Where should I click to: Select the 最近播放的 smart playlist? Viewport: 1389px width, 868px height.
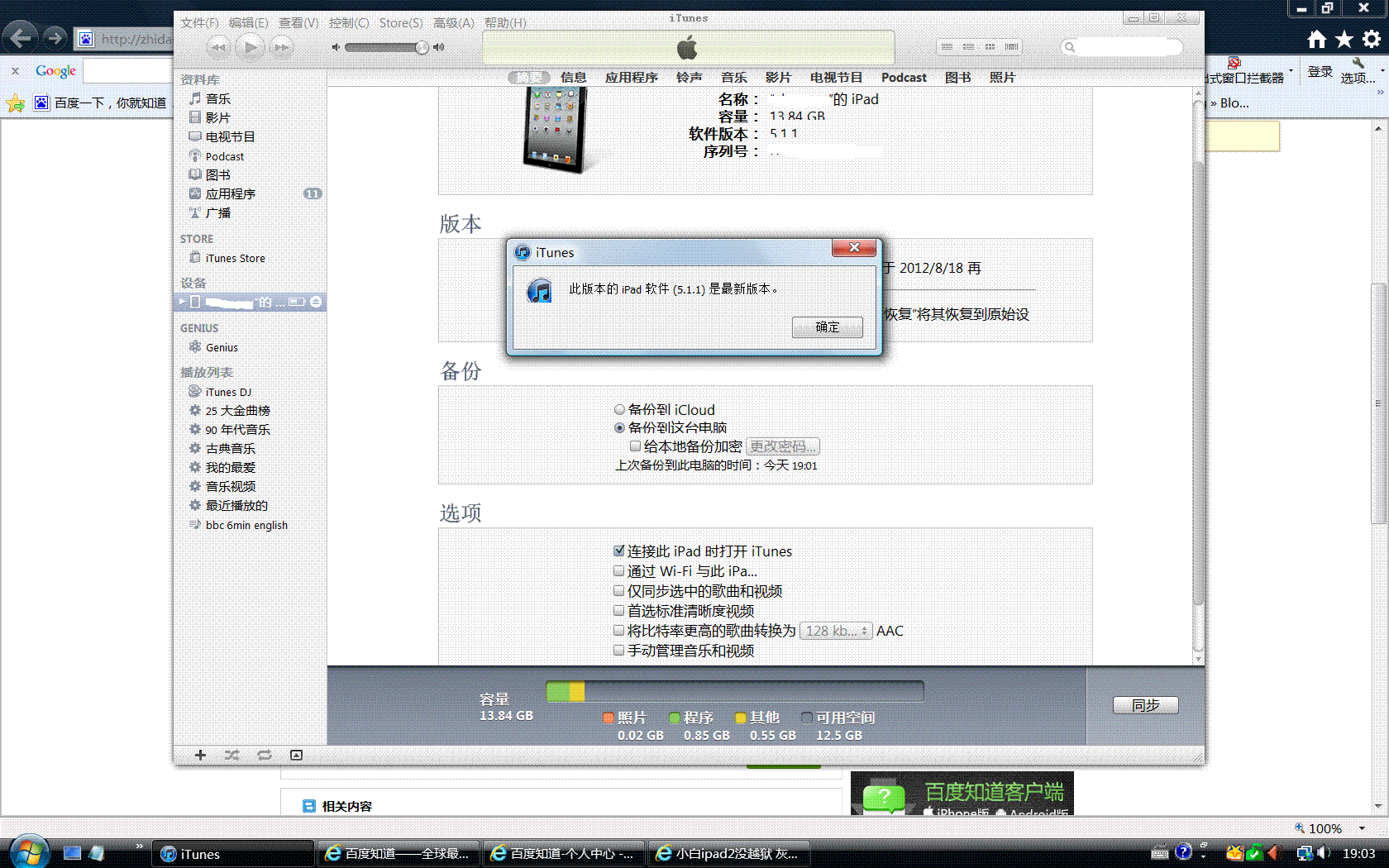236,505
